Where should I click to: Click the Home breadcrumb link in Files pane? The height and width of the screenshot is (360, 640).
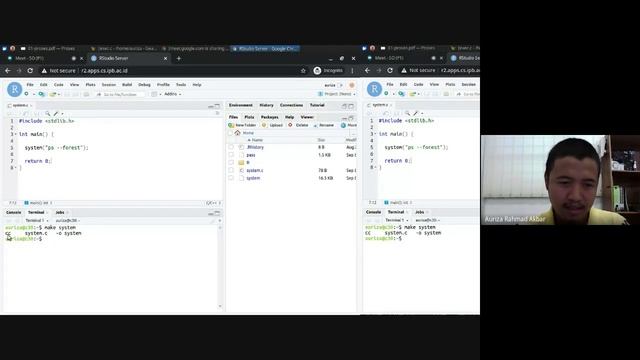pos(248,133)
